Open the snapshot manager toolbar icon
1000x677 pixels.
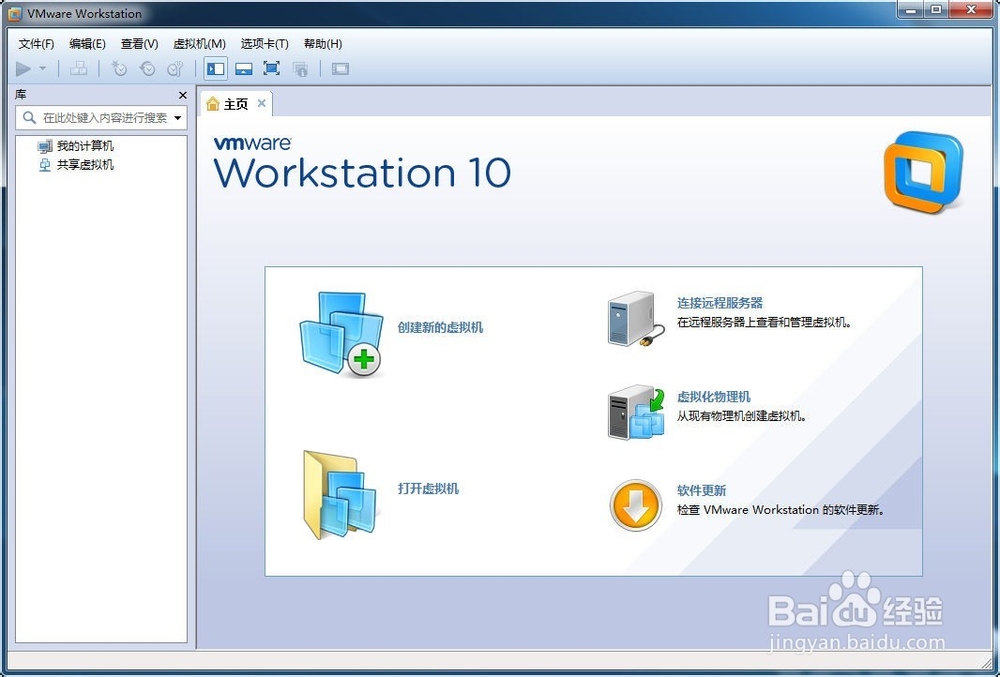point(176,68)
